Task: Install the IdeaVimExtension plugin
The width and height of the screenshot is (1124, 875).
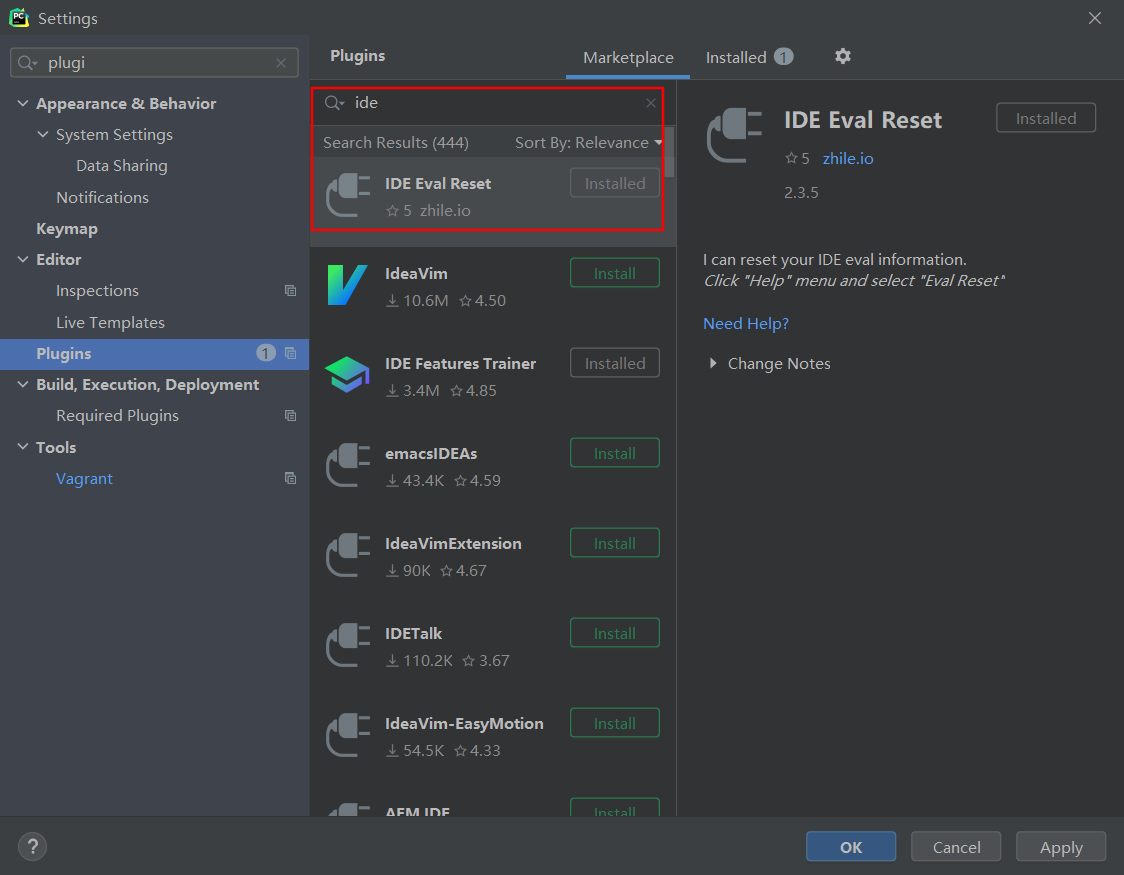Action: tap(614, 543)
